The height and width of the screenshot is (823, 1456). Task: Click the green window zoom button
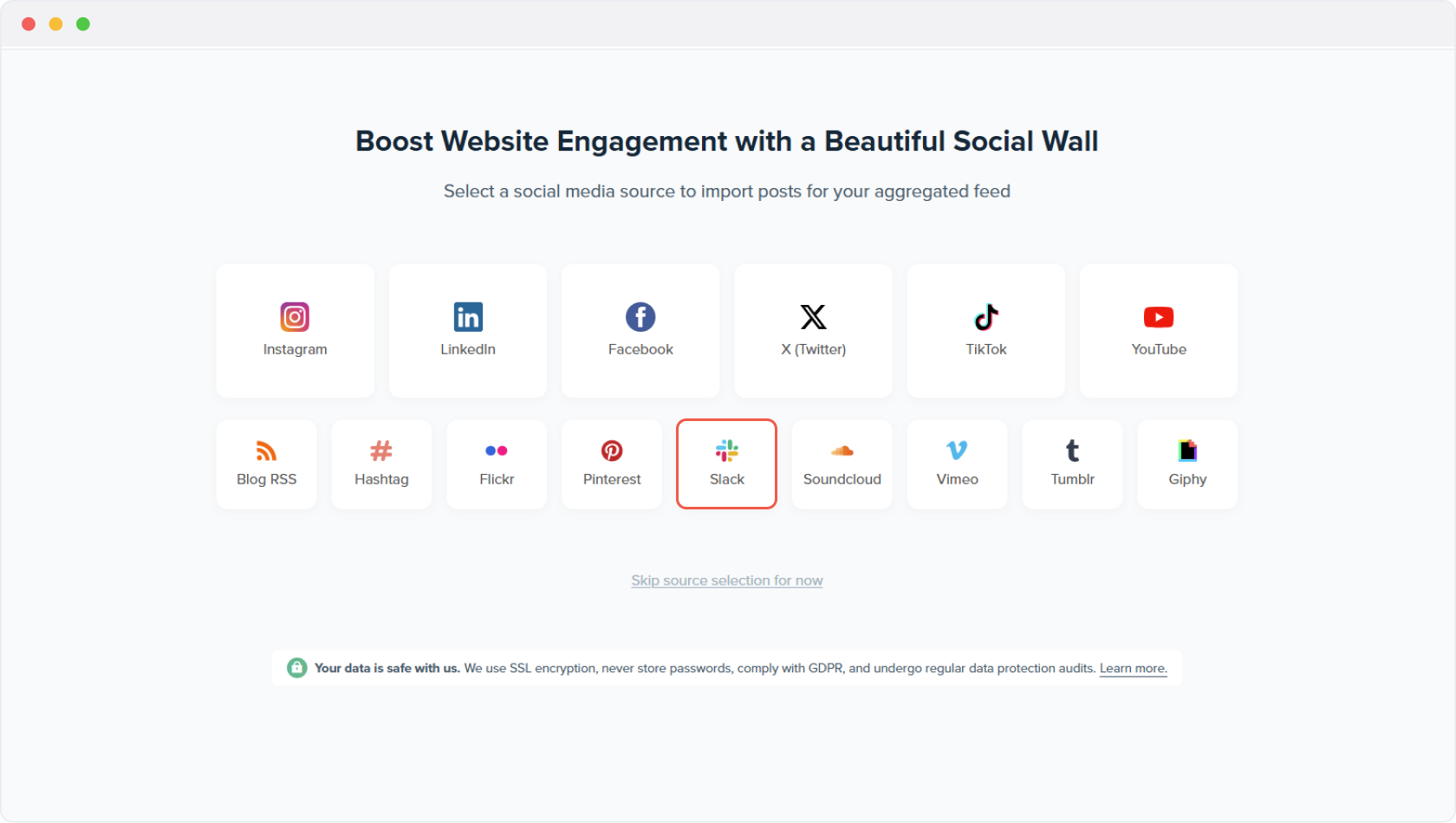(83, 24)
